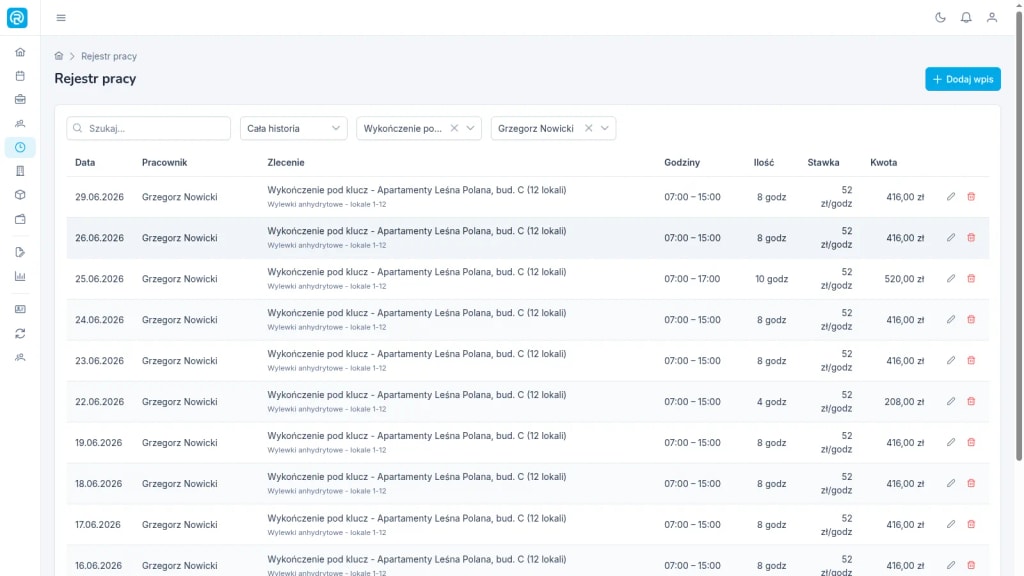Delete the 25.06.2026 entry
1024x576 pixels.
971,279
